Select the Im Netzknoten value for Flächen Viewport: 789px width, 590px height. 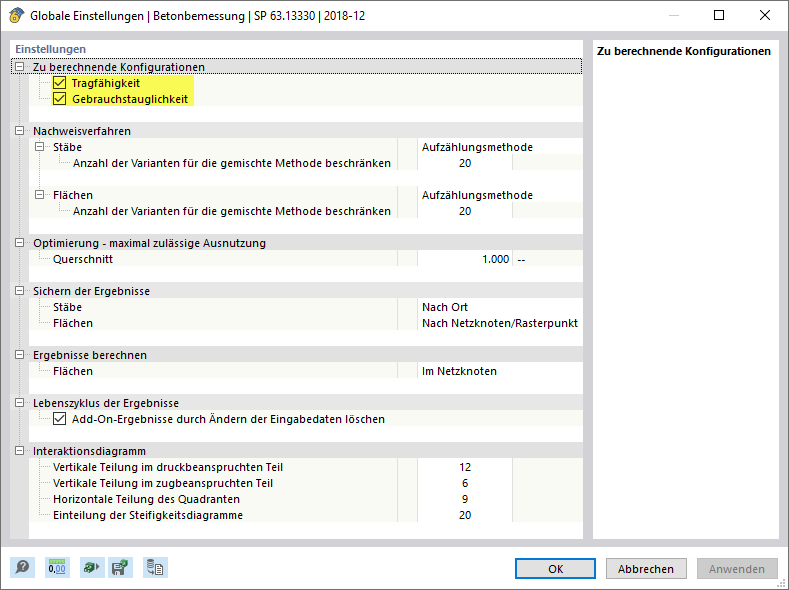pyautogui.click(x=500, y=371)
